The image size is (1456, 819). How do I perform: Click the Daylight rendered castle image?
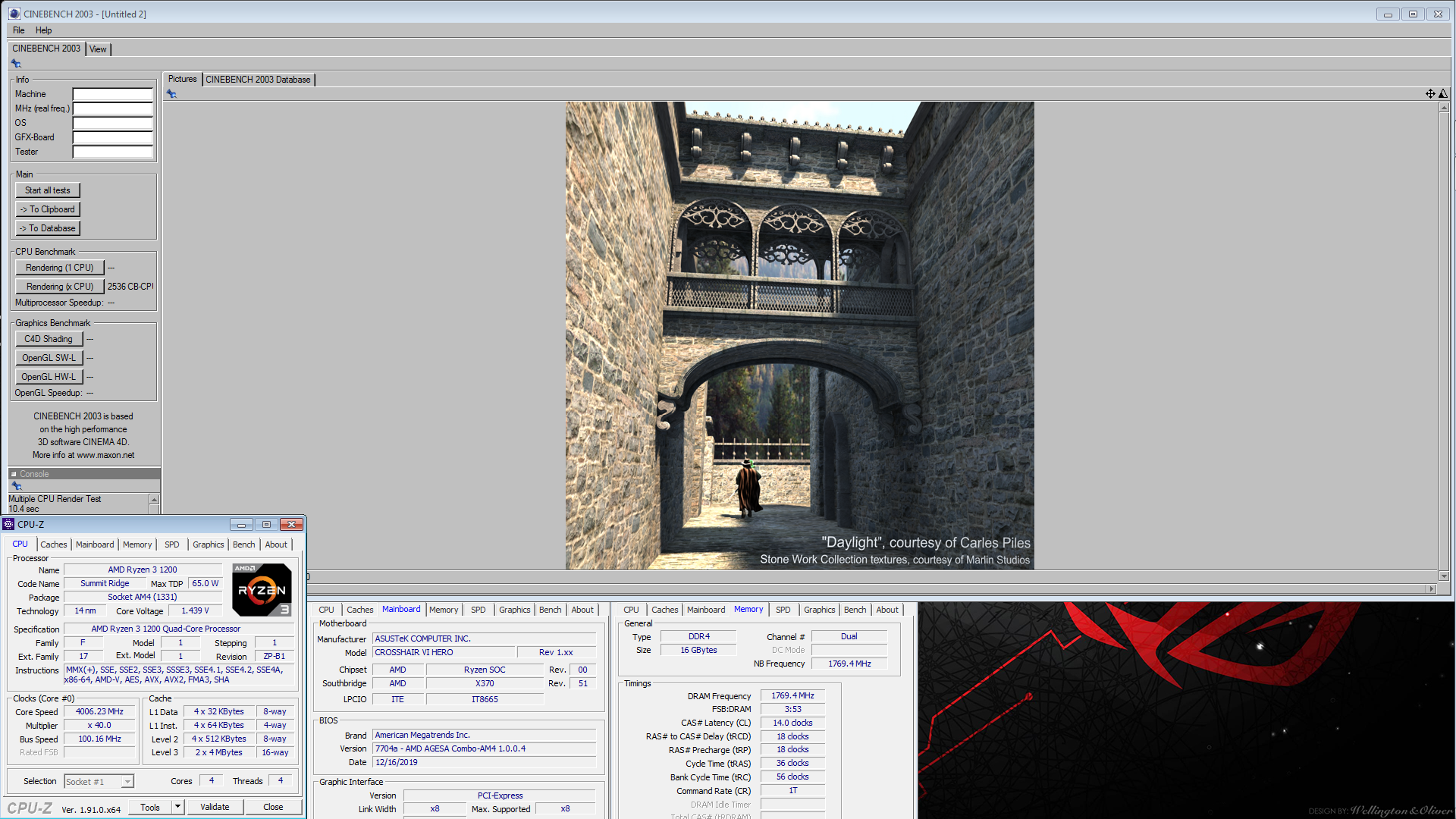(799, 335)
